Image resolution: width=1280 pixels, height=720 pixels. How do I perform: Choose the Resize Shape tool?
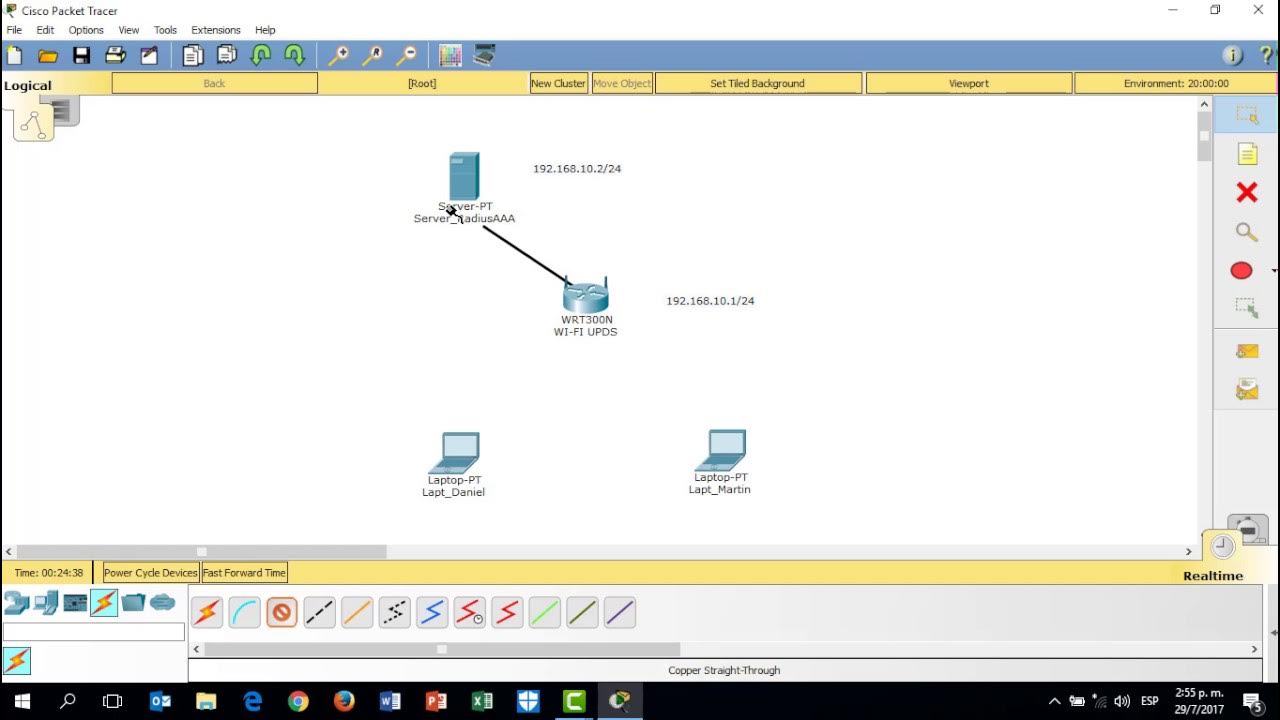(x=1246, y=309)
